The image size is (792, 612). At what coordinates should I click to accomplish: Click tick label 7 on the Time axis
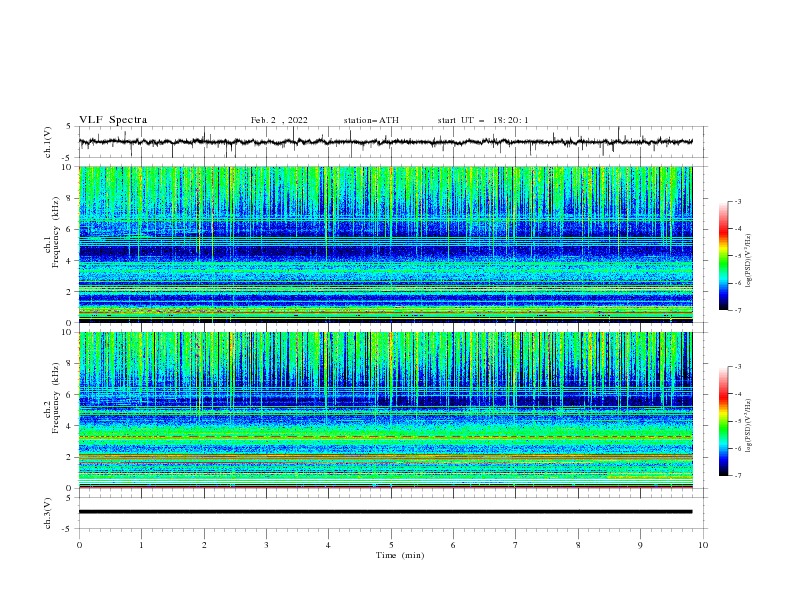coord(516,545)
